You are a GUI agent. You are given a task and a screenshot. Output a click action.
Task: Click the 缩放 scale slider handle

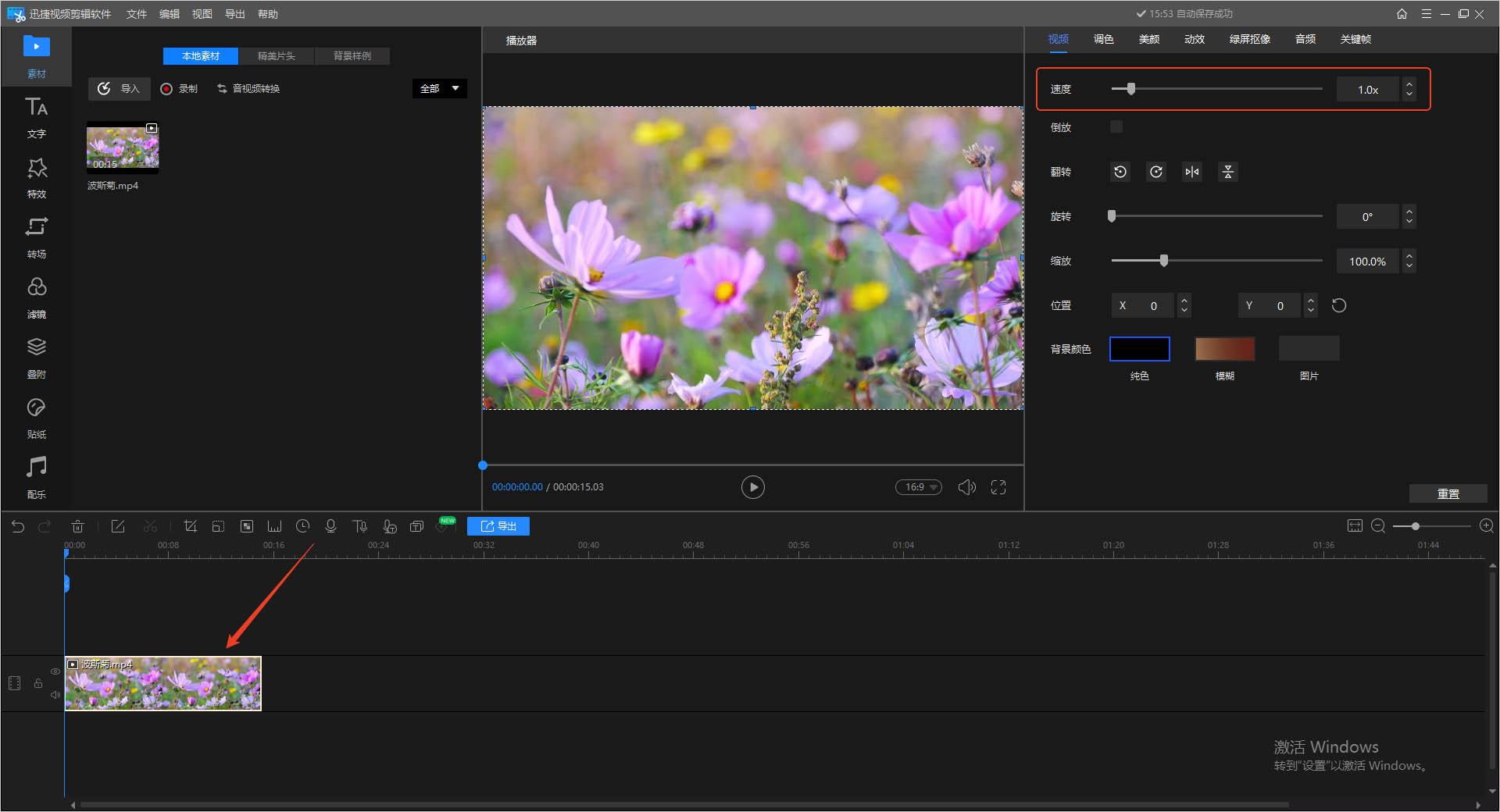pyautogui.click(x=1164, y=261)
